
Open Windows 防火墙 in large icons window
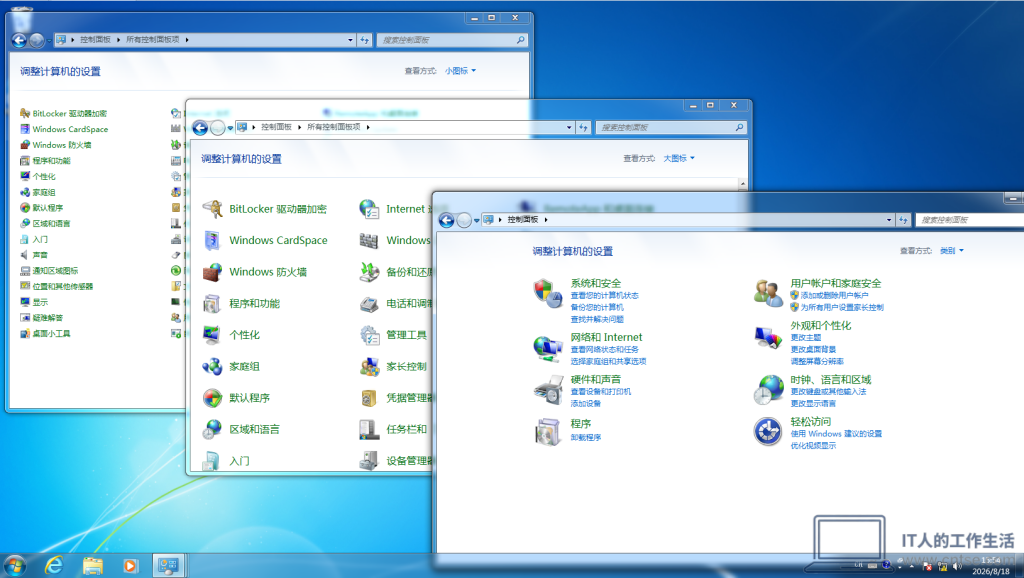(x=255, y=272)
